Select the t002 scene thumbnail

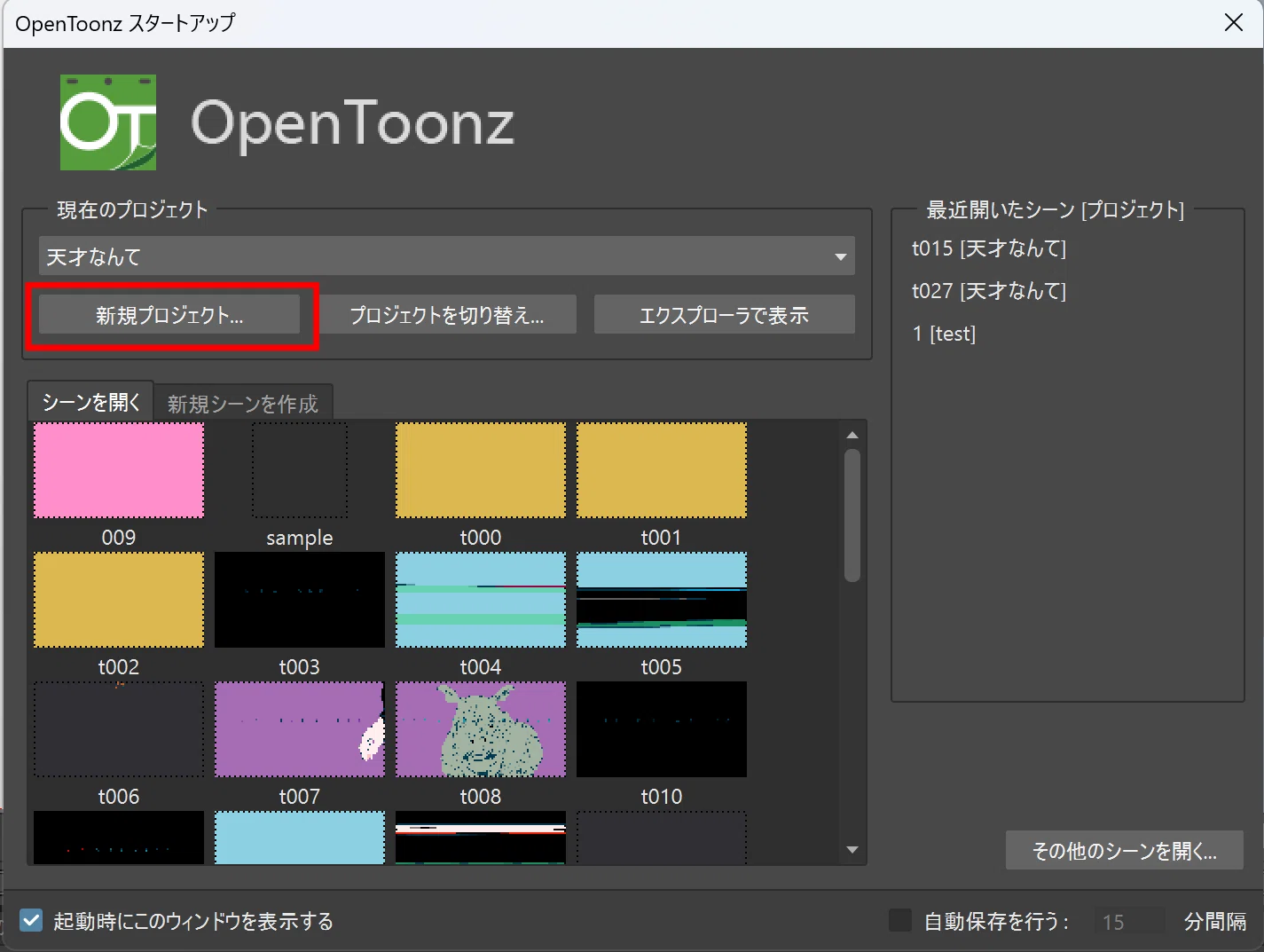point(119,600)
